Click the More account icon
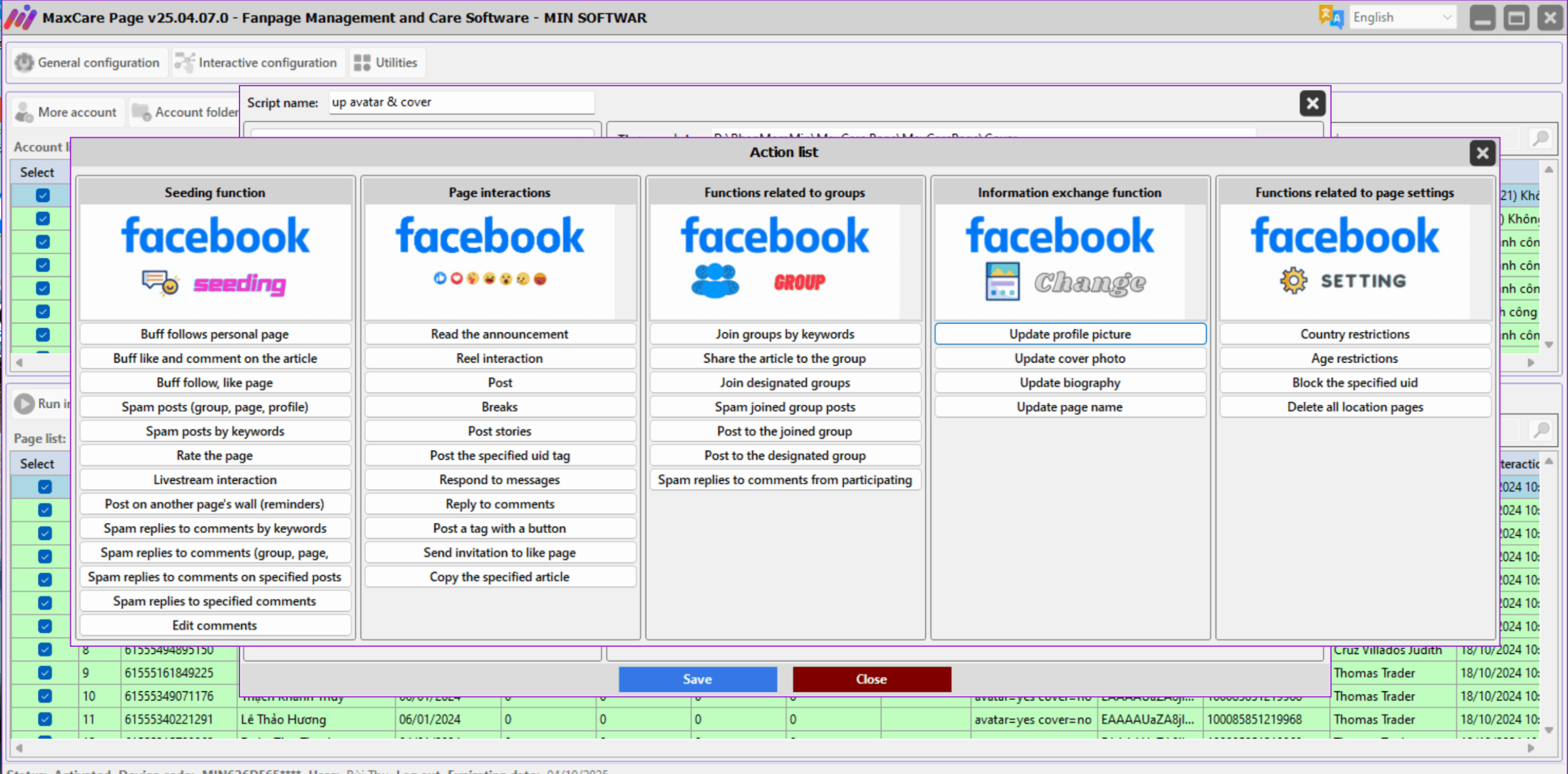The width and height of the screenshot is (1568, 774). (x=24, y=111)
